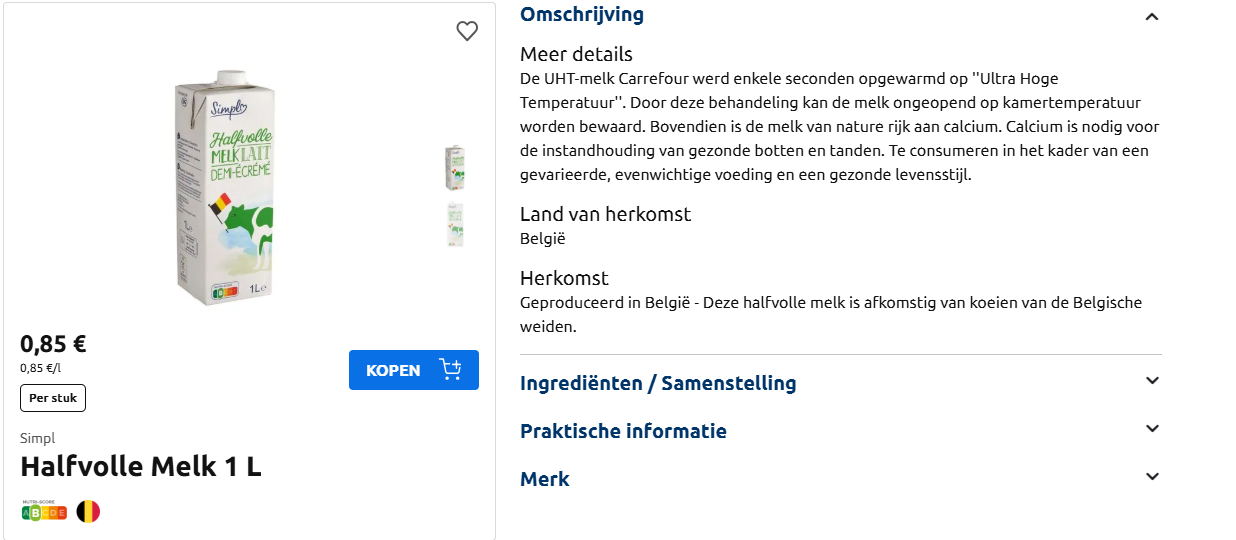Open Ingrediënten / Samenstelling heading
The height and width of the screenshot is (540, 1236).
pyautogui.click(x=658, y=383)
